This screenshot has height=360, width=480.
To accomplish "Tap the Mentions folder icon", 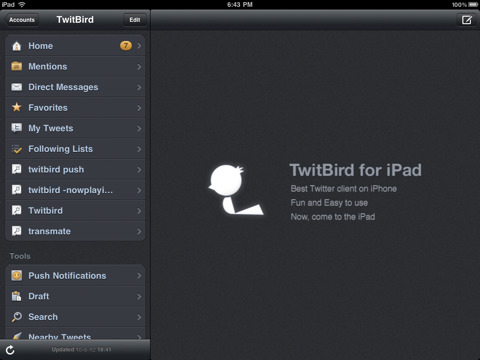I will [16, 66].
